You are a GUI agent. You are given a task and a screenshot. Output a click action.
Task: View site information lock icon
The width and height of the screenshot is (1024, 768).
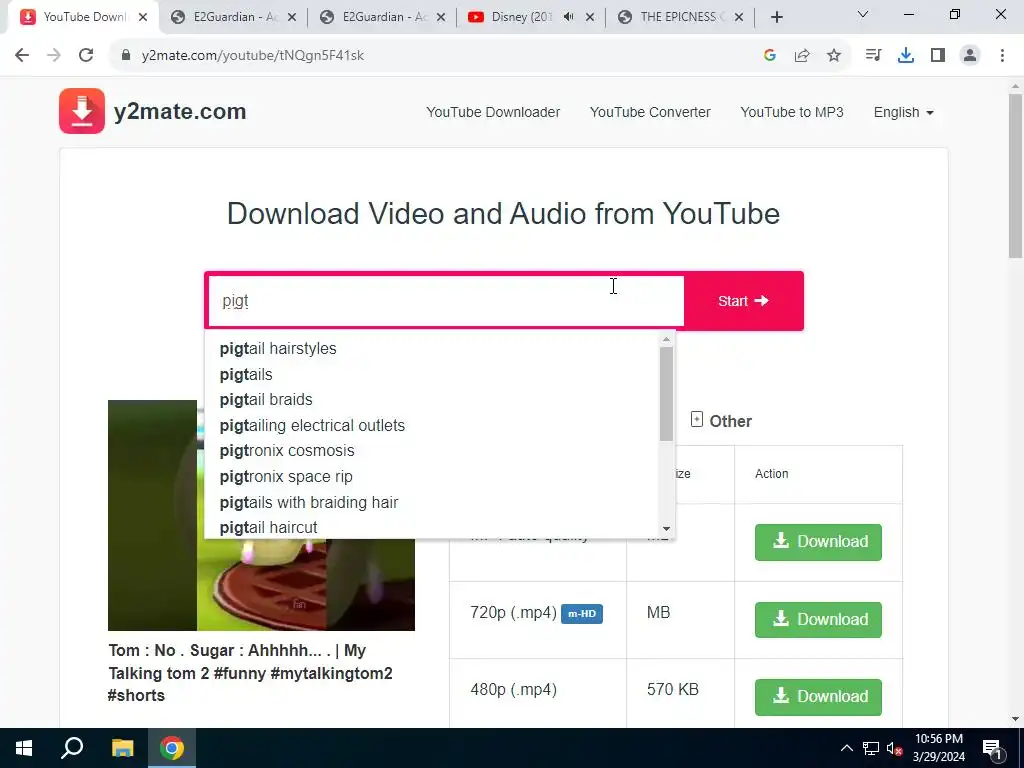pyautogui.click(x=126, y=56)
